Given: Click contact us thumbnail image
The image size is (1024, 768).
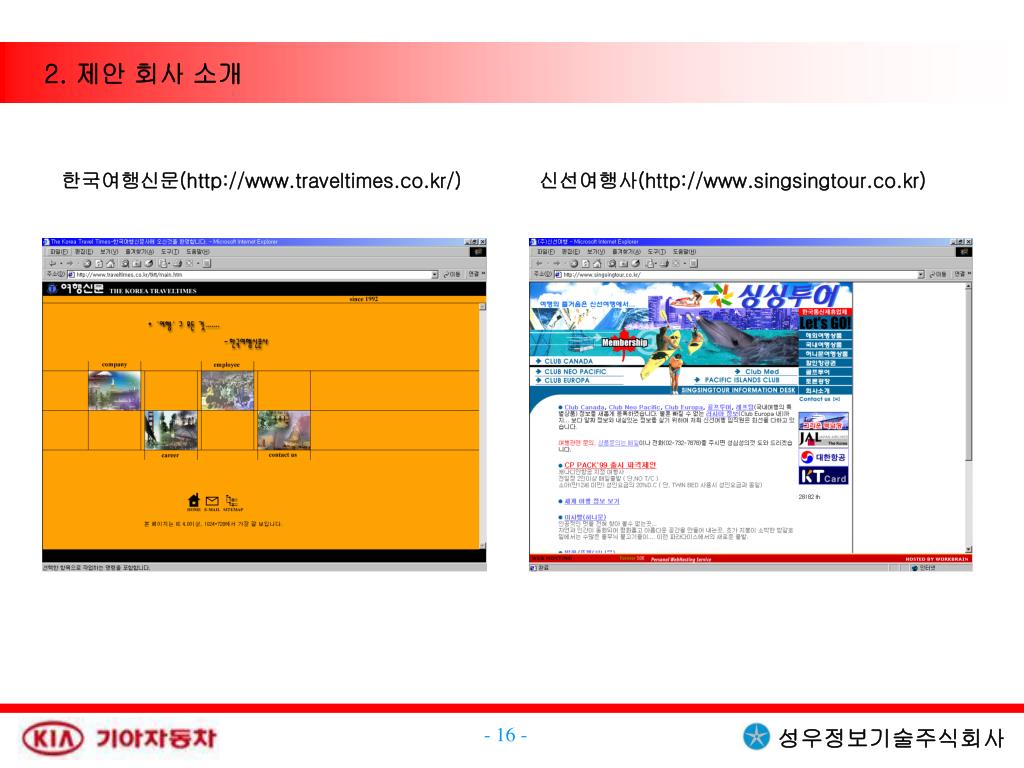Looking at the screenshot, I should coord(284,430).
